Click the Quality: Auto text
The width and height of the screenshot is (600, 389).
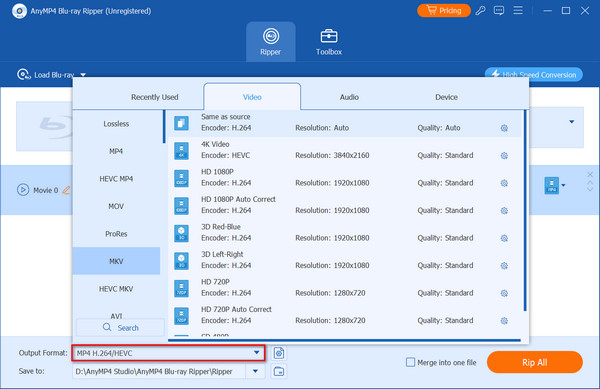tap(439, 128)
